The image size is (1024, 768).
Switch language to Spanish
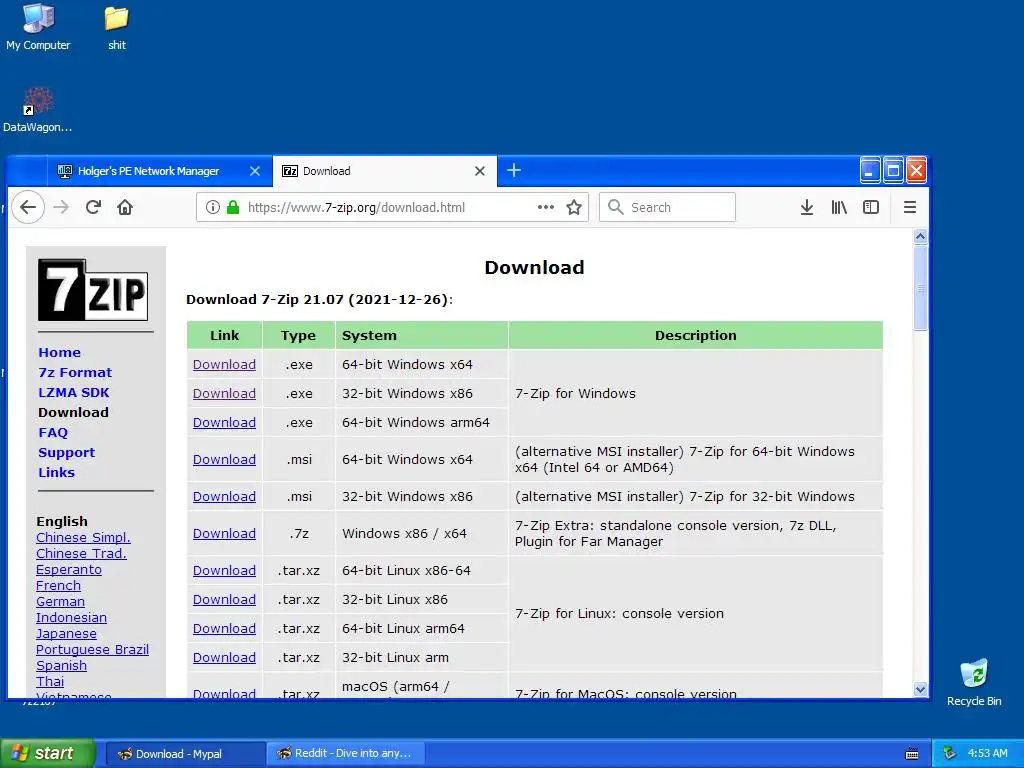(61, 665)
